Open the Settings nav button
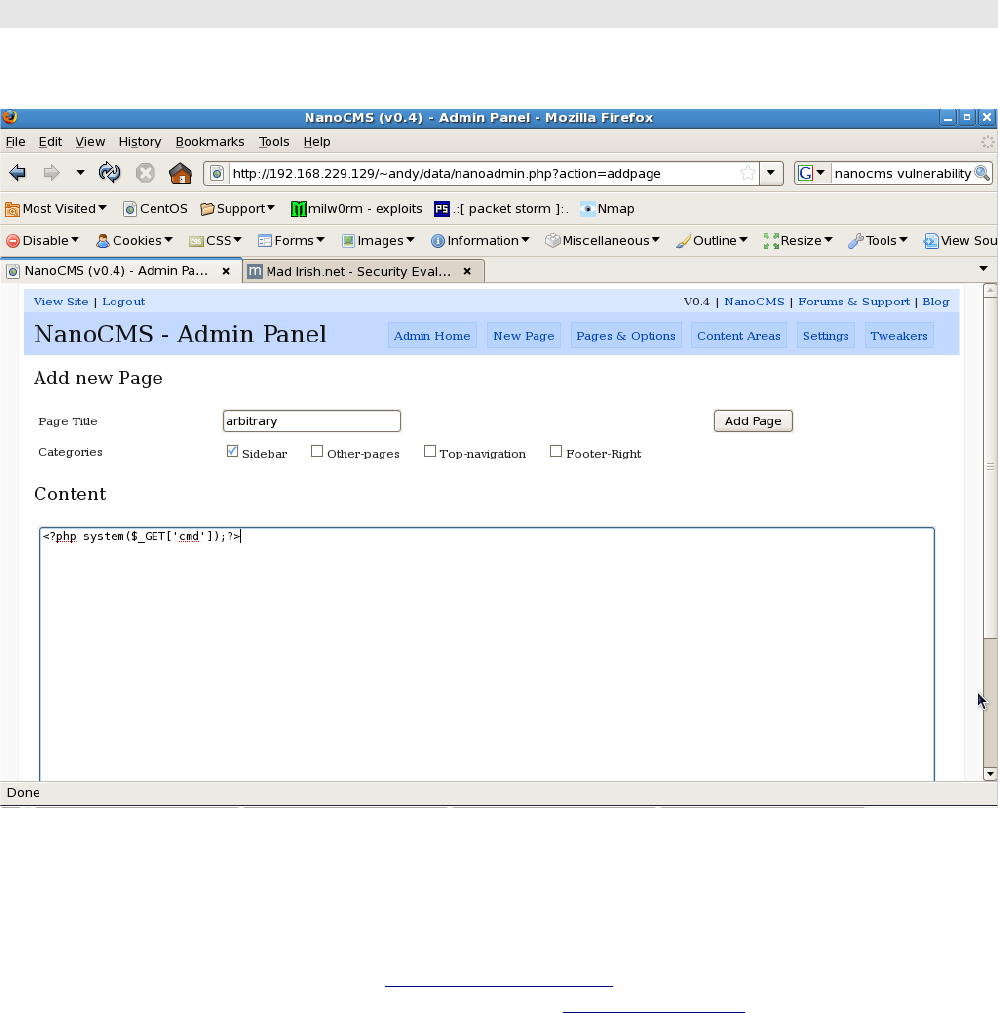998x1013 pixels. pyautogui.click(x=826, y=335)
